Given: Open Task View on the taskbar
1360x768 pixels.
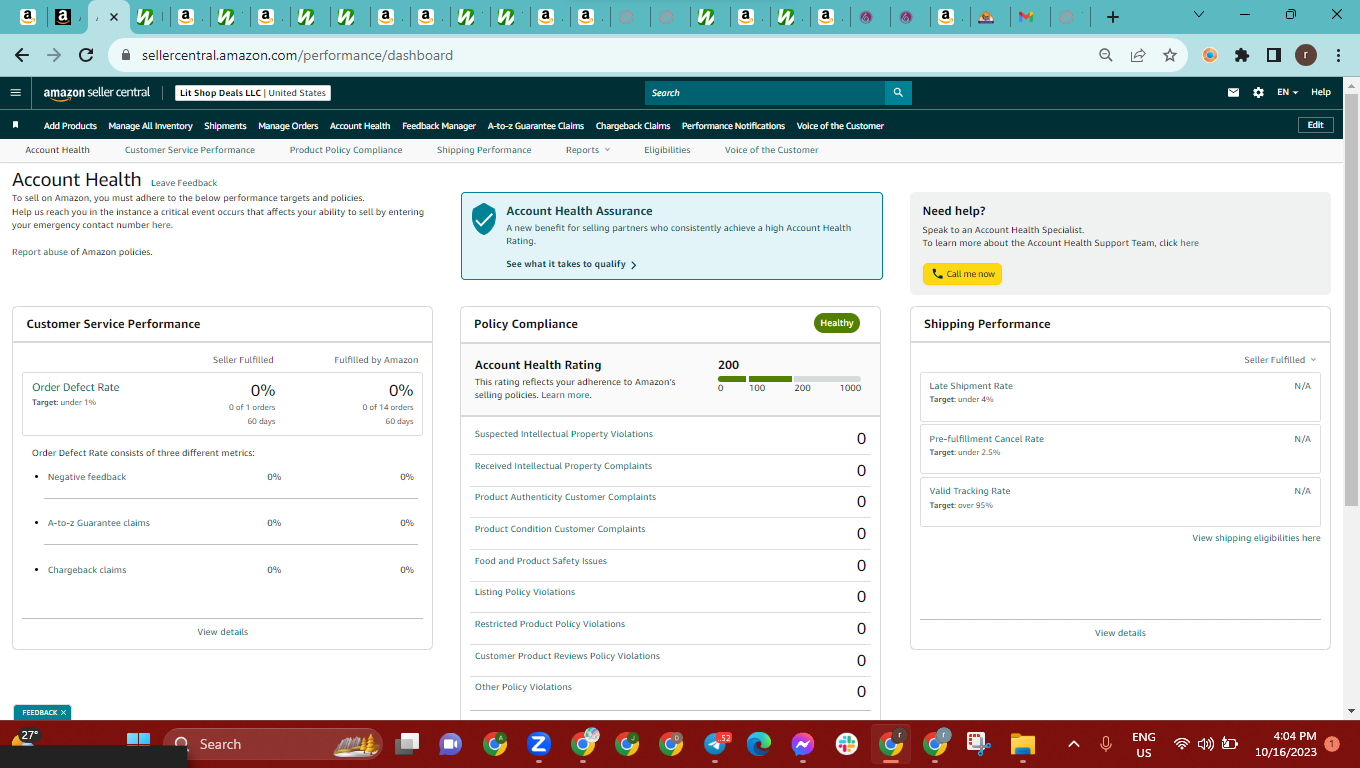Looking at the screenshot, I should click(x=407, y=744).
